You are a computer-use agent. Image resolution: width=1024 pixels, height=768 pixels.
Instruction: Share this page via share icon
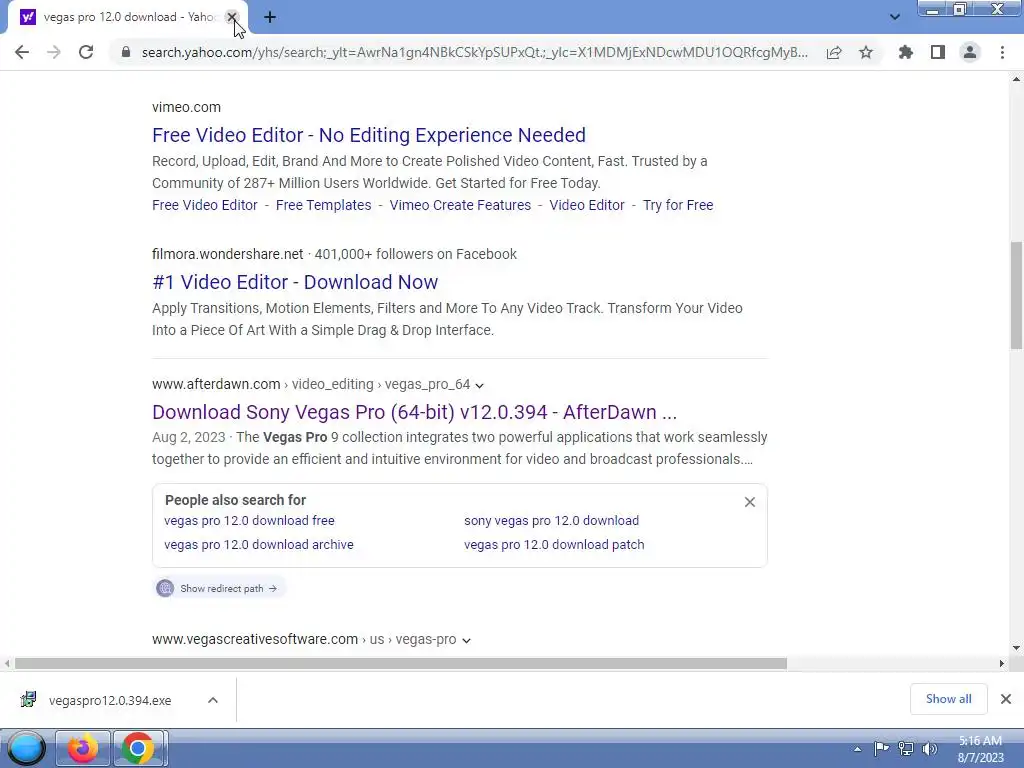coord(834,52)
